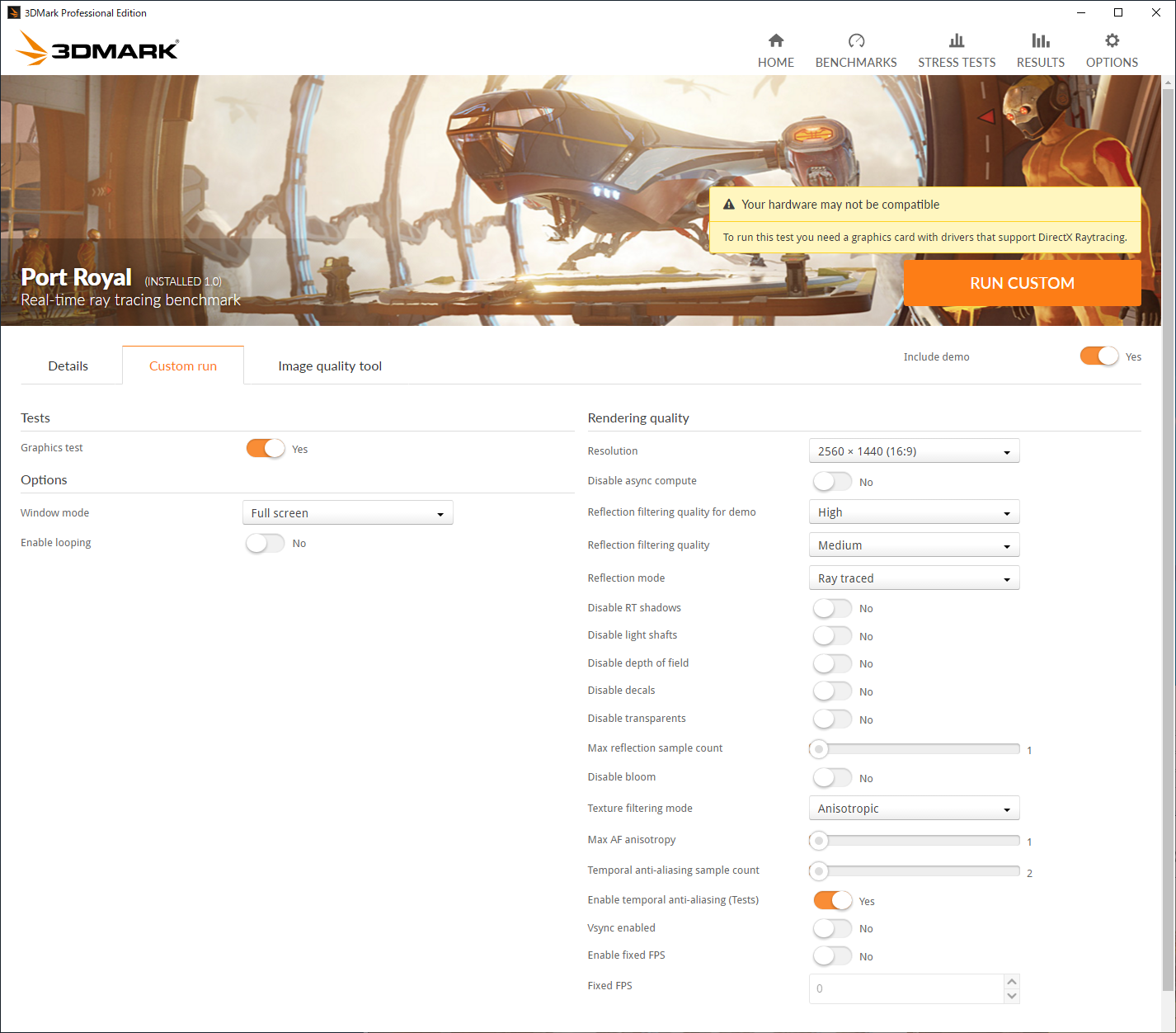Screen dimensions: 1176x1033
Task: Toggle Disable bloom switch
Action: [832, 777]
